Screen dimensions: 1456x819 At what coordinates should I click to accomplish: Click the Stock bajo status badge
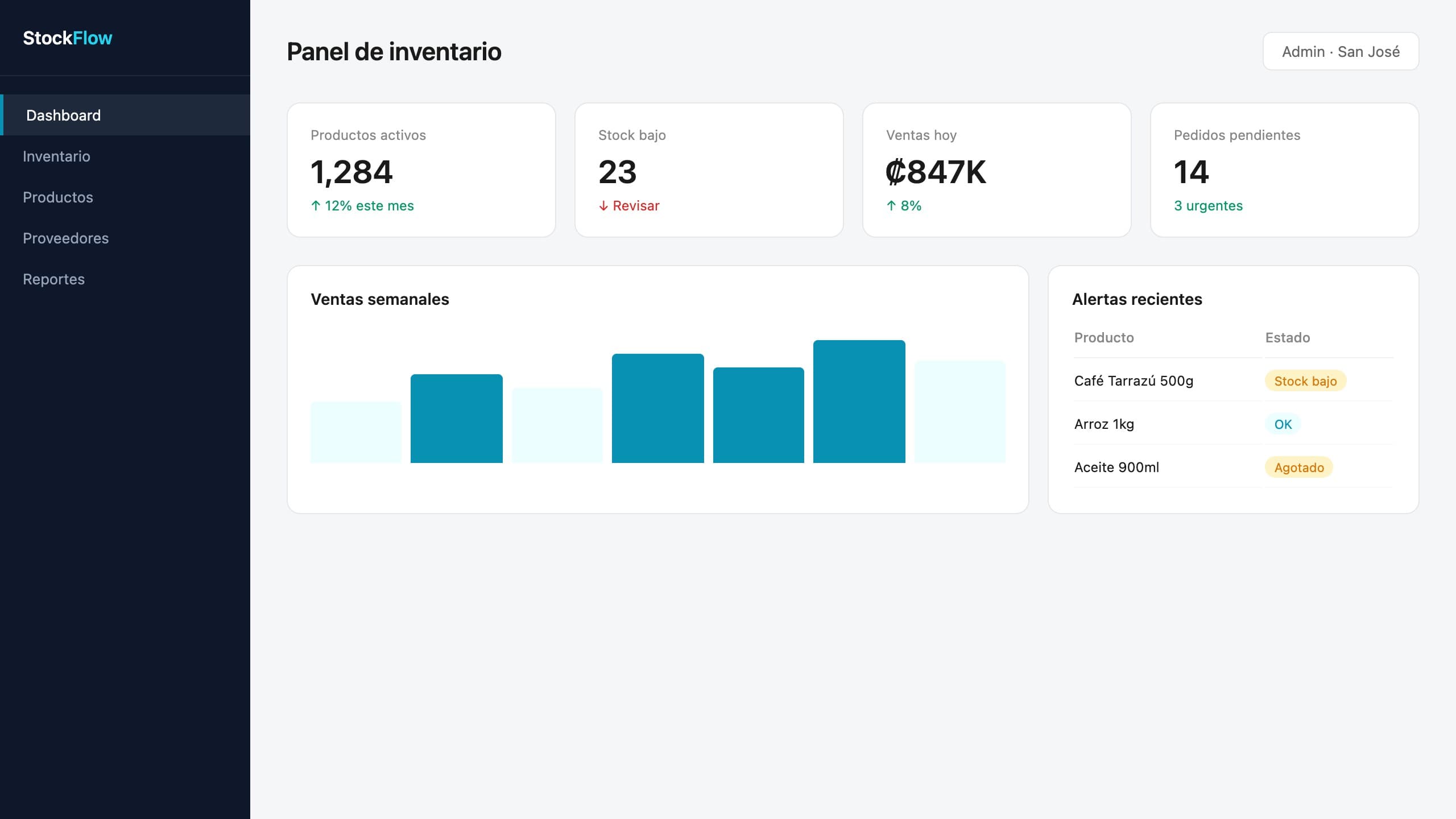pos(1305,381)
